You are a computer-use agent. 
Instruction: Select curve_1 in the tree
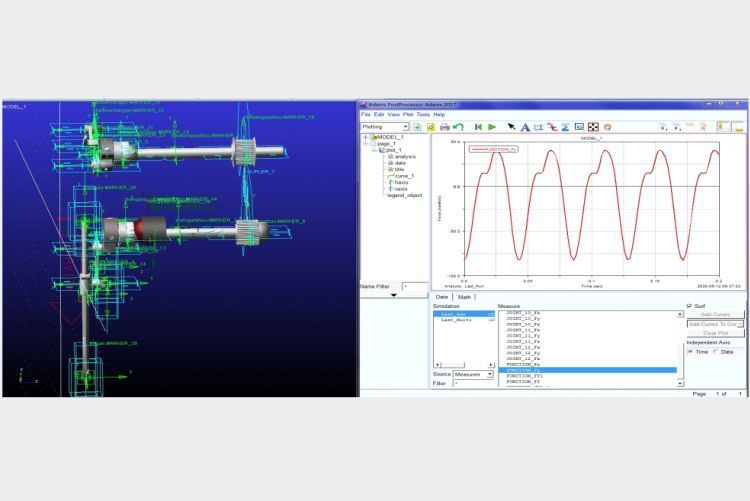[404, 176]
